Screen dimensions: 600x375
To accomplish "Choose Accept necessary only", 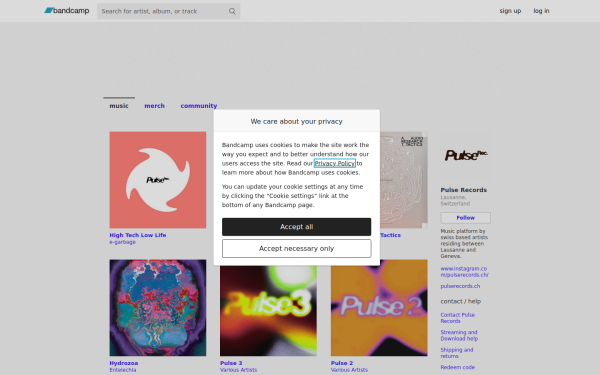I will [x=297, y=249].
